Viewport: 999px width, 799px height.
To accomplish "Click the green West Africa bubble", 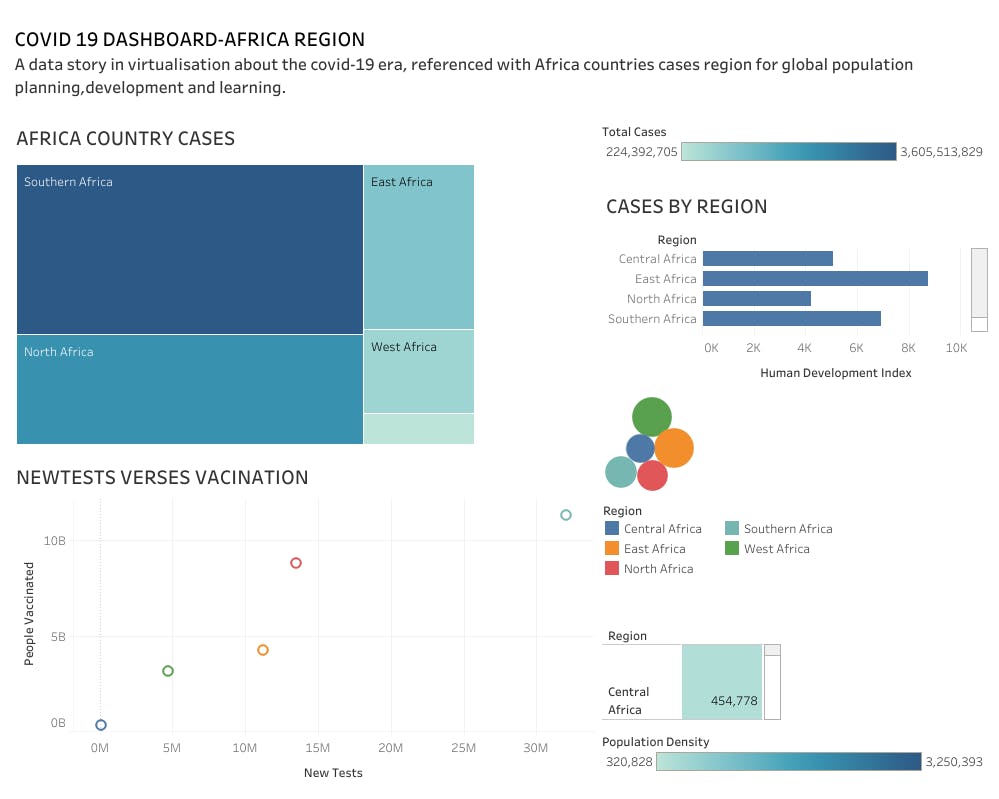I will pyautogui.click(x=652, y=417).
